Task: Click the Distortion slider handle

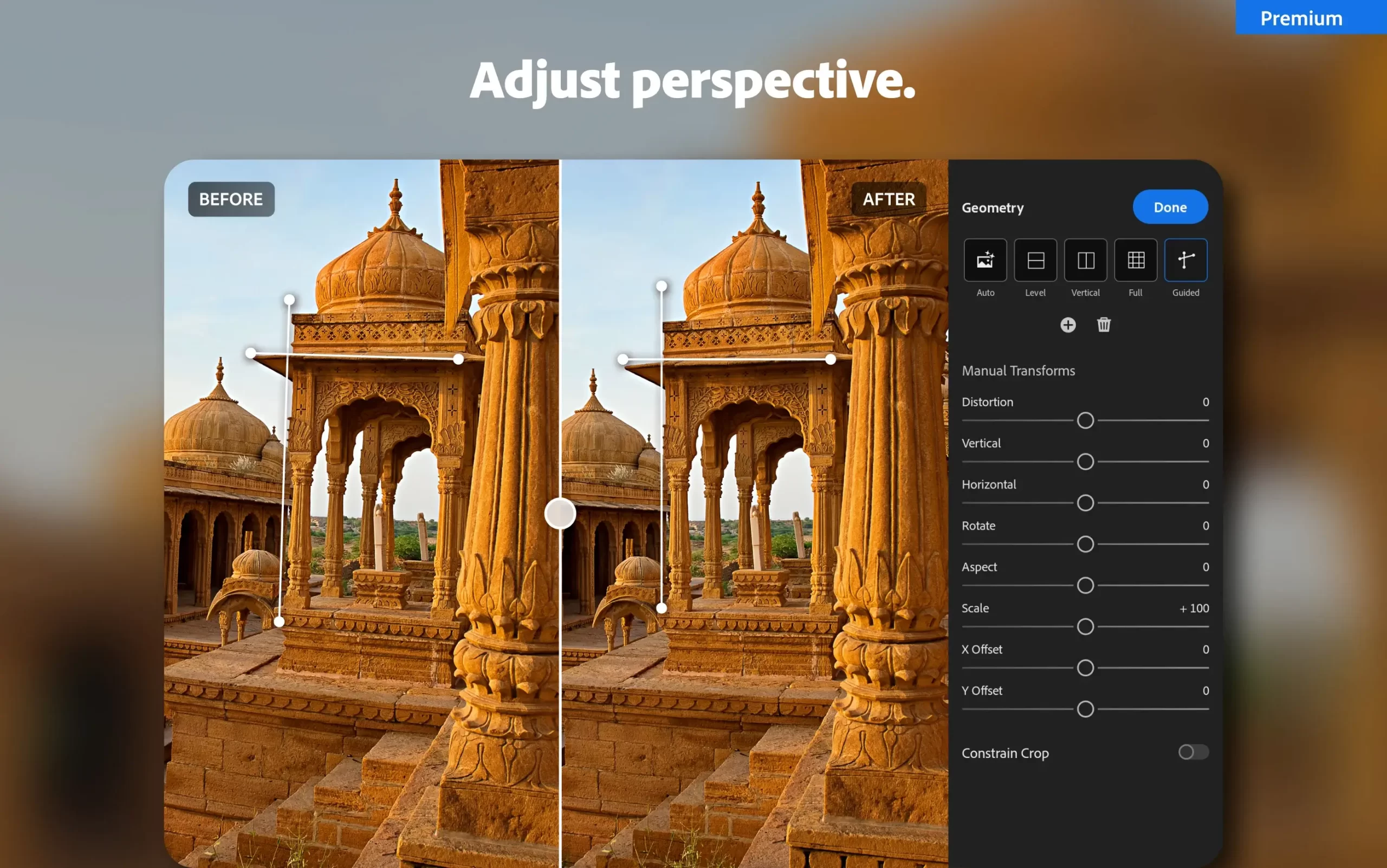Action: [x=1085, y=420]
